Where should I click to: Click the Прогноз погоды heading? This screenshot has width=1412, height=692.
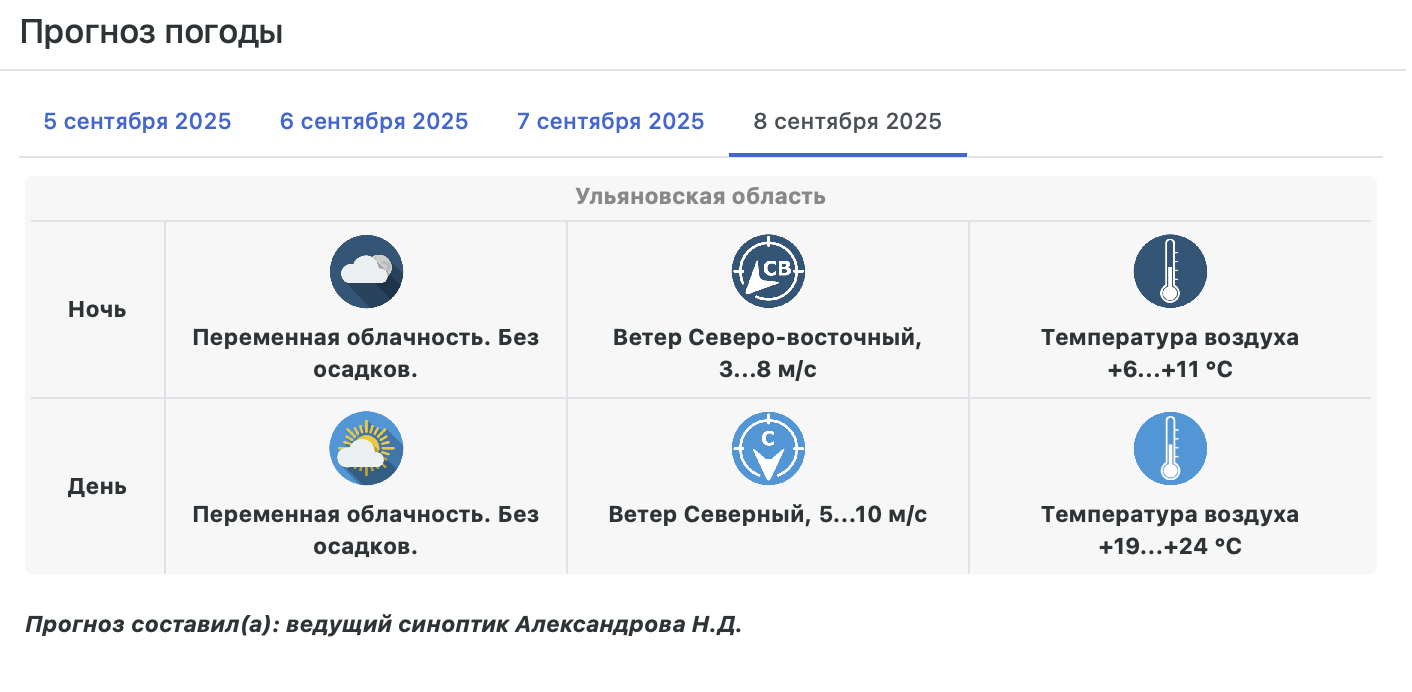coord(152,32)
